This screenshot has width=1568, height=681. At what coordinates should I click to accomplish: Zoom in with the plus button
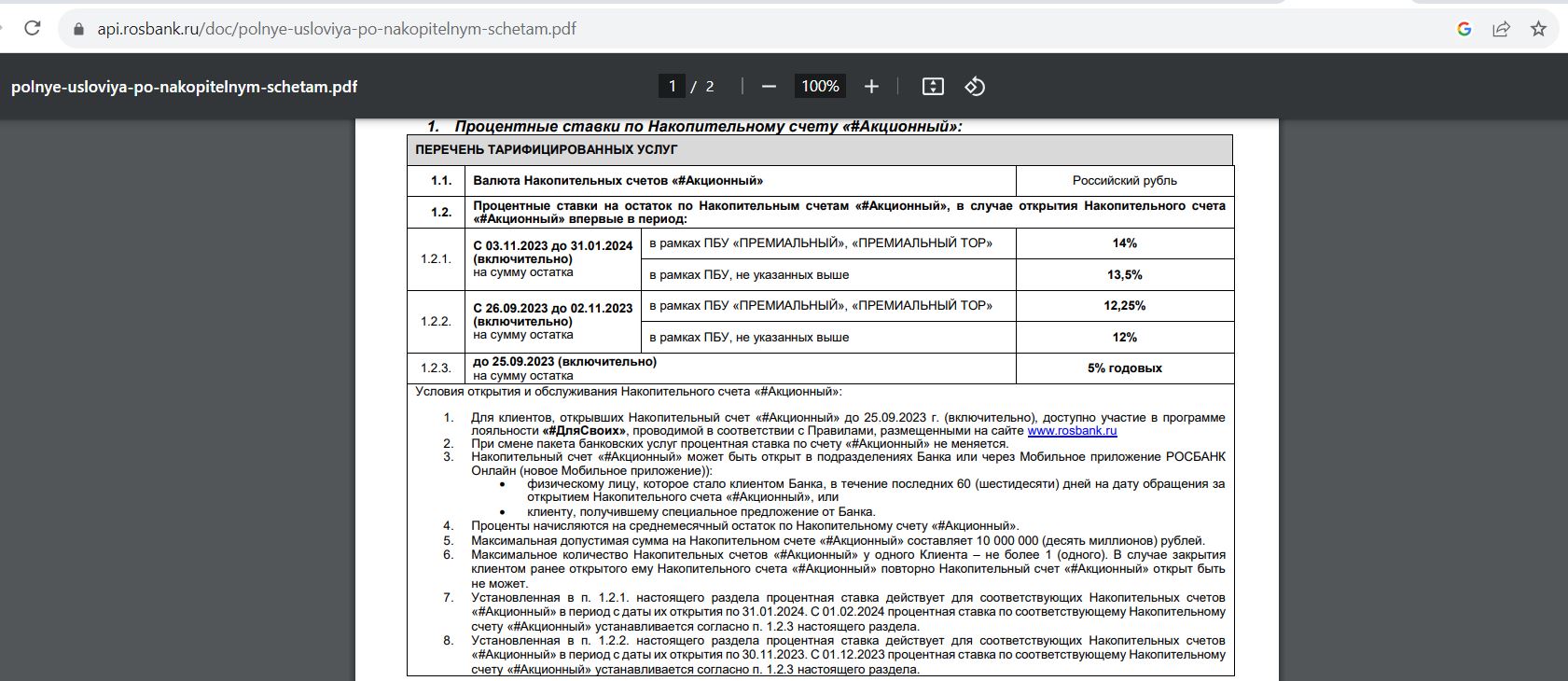(871, 86)
